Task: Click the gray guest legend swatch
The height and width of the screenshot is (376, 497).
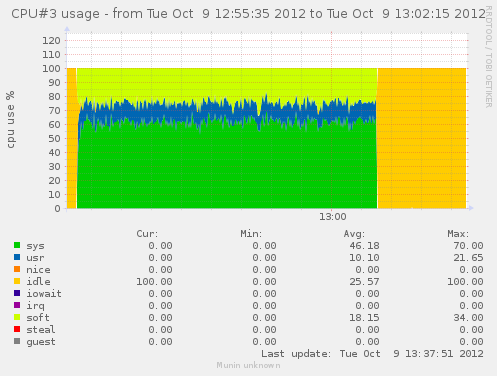Action: [x=17, y=341]
